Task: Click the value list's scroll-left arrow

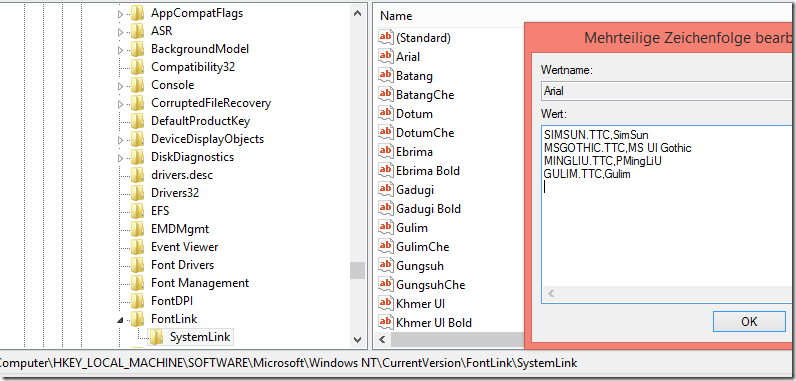Action: click(x=382, y=339)
